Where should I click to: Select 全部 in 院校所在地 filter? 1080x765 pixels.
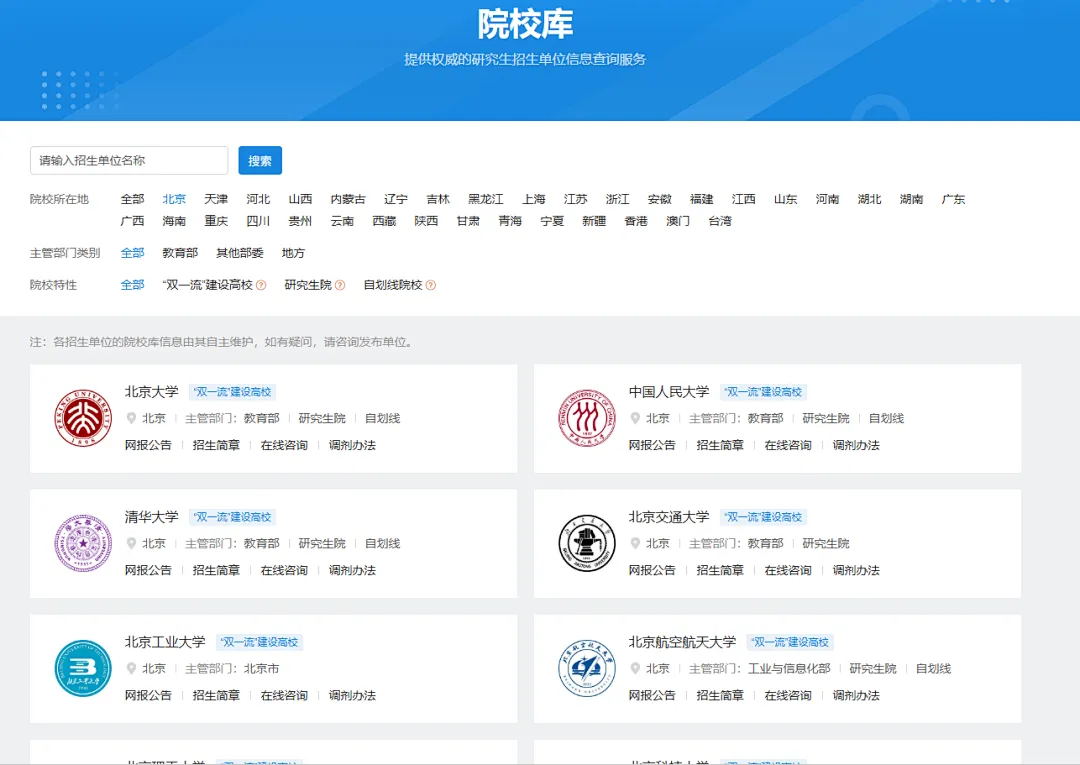[x=132, y=199]
